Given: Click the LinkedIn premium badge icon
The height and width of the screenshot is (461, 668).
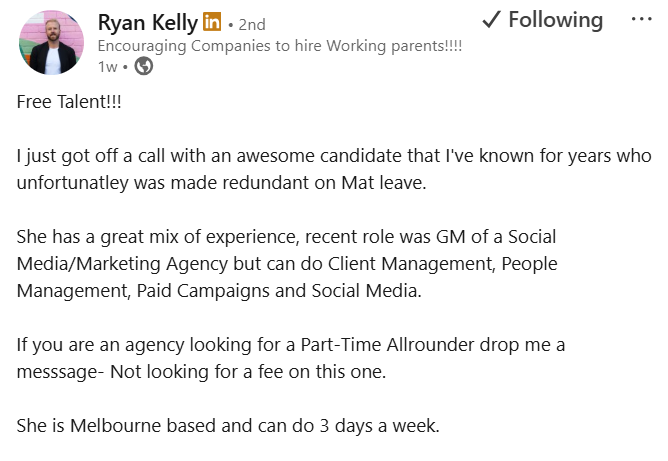Looking at the screenshot, I should (212, 22).
